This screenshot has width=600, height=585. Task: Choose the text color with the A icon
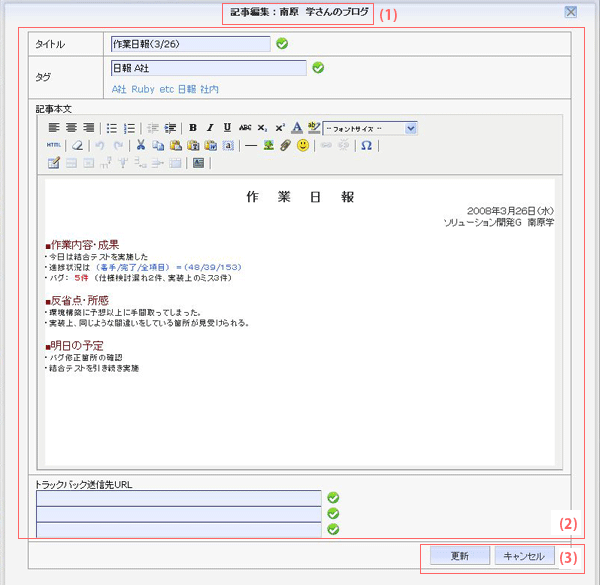pyautogui.click(x=297, y=128)
